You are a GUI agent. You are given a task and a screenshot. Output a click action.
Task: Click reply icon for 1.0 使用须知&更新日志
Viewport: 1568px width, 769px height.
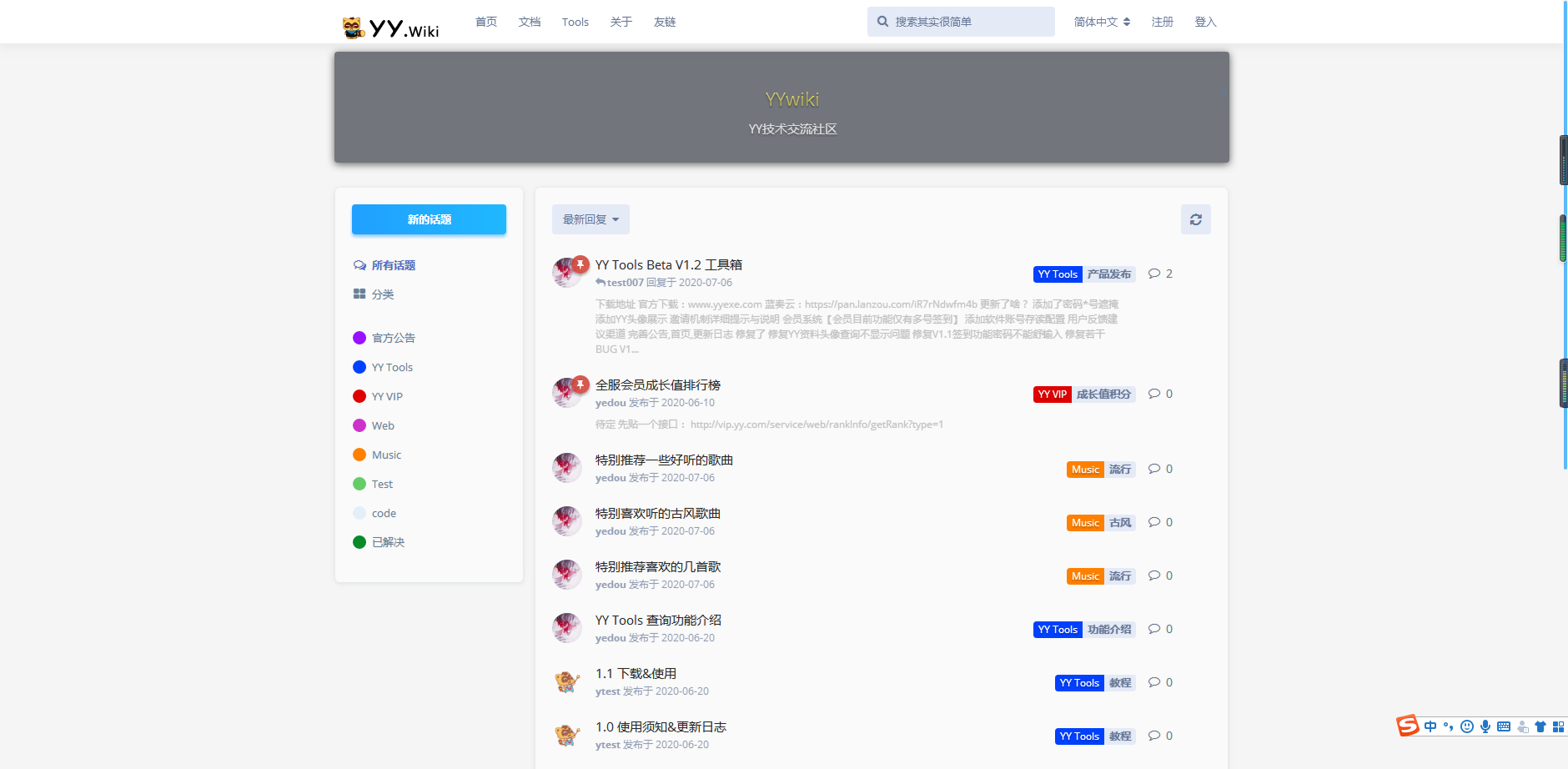click(1154, 736)
